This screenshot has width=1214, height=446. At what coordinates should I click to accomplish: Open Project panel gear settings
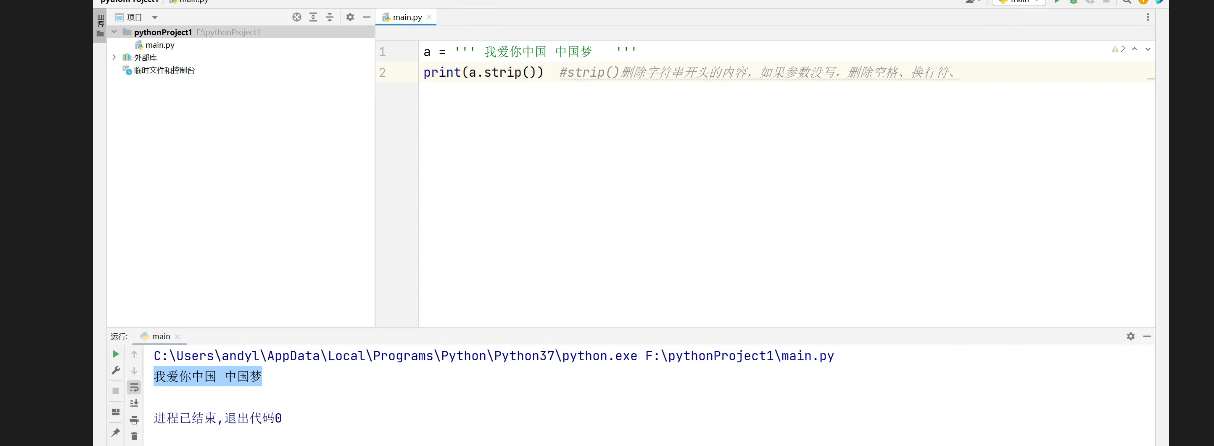point(350,17)
